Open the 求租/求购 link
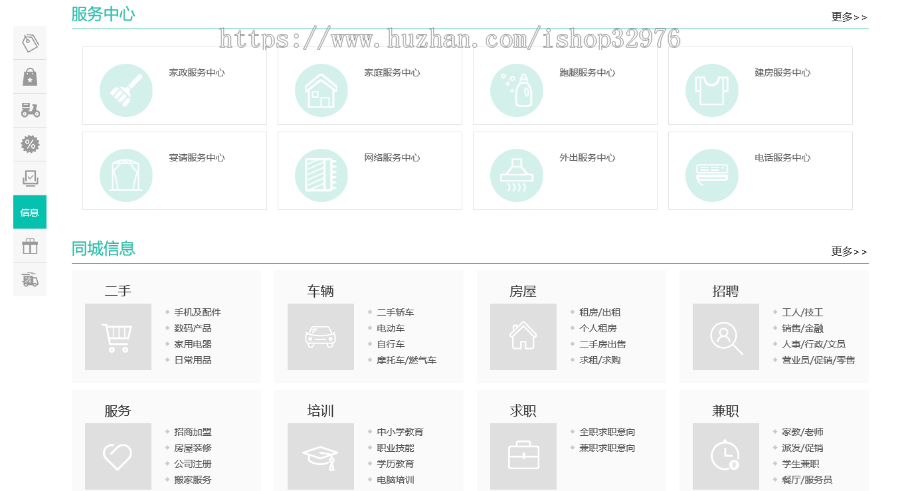The height and width of the screenshot is (491, 900). coord(600,360)
